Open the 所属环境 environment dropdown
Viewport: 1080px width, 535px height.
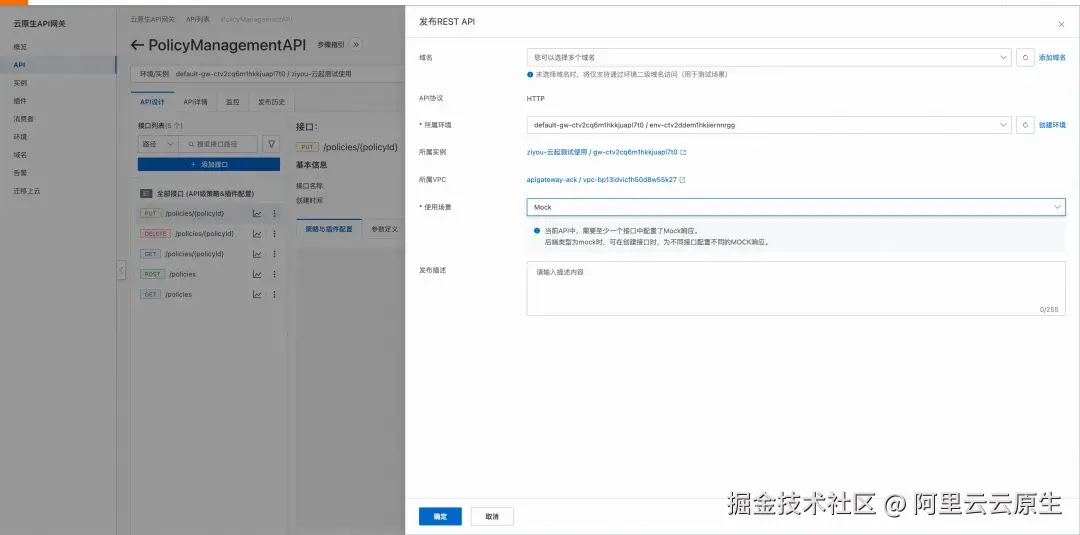point(769,125)
